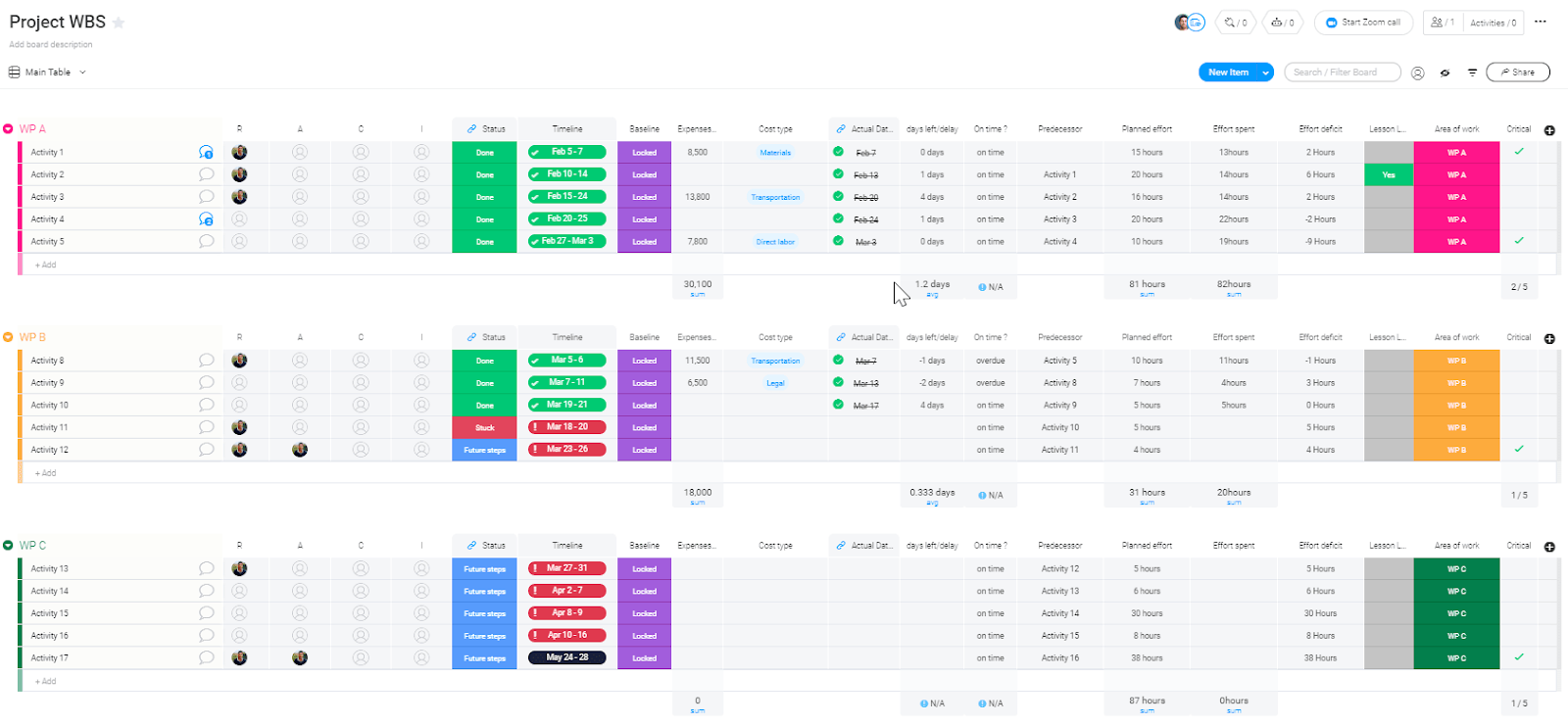Filter board by person icon
Screen dimensions: 1568x726
pyautogui.click(x=1417, y=73)
